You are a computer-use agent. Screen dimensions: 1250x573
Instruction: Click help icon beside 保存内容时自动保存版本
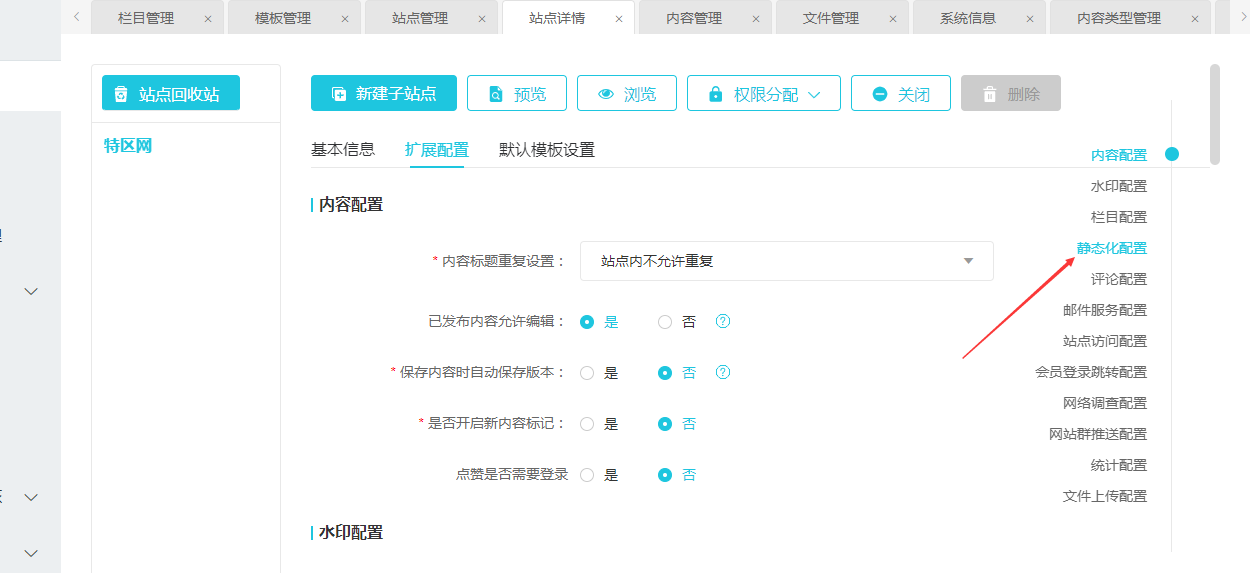coord(723,372)
